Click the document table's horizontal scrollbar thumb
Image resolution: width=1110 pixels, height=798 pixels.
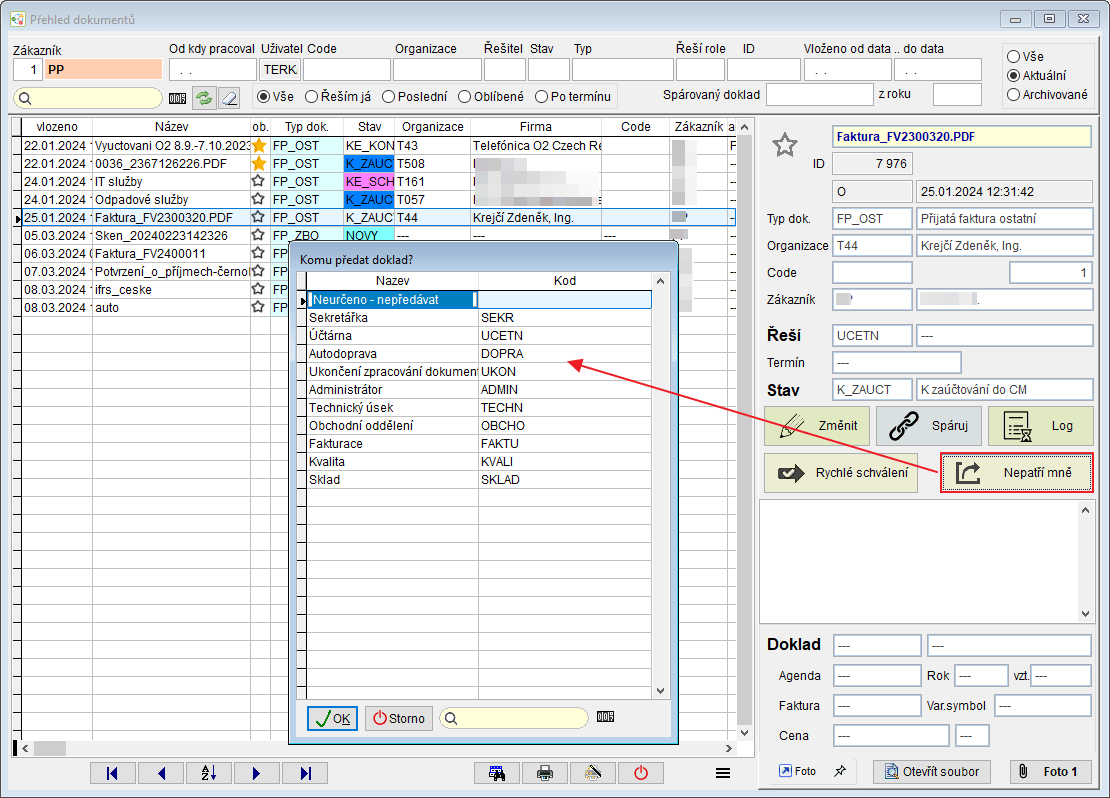50,748
